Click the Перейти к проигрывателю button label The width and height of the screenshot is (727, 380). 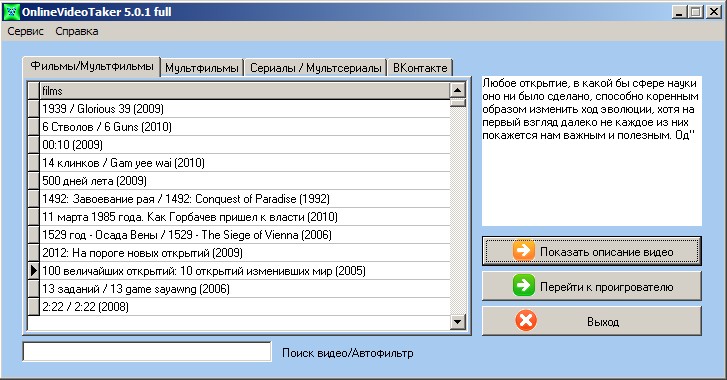[606, 287]
